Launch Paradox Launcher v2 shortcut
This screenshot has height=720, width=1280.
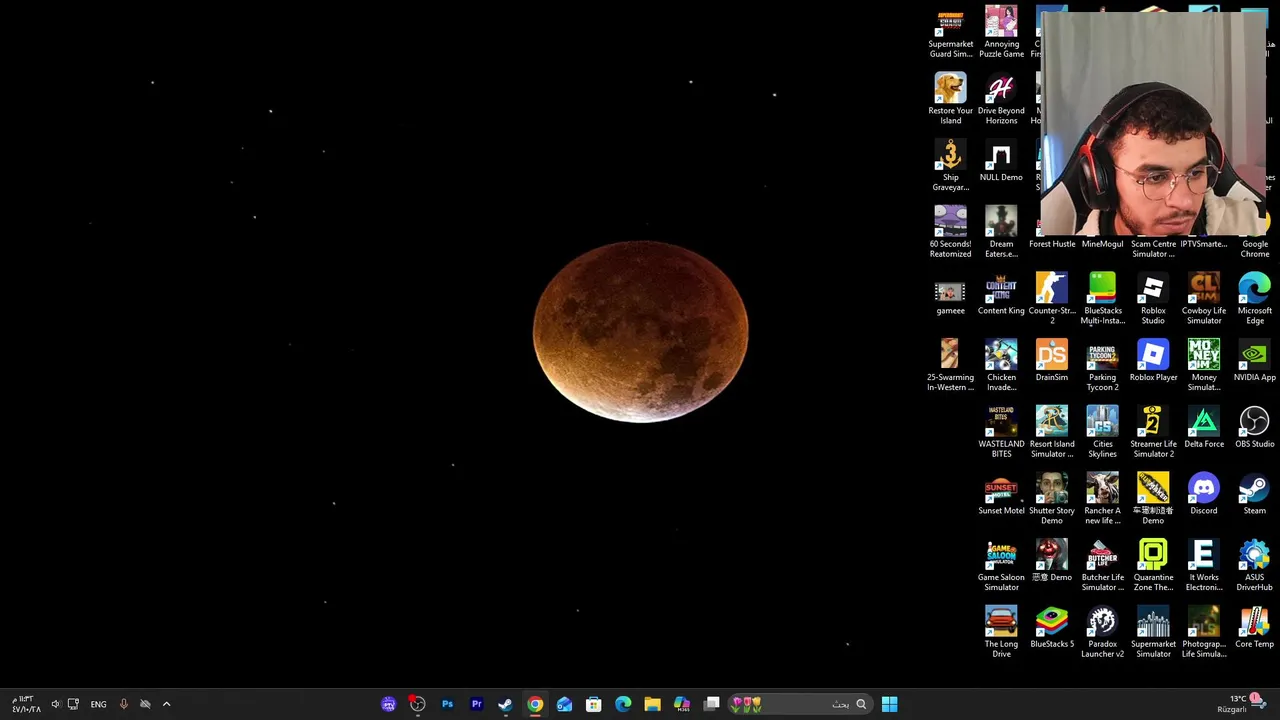tap(1102, 632)
